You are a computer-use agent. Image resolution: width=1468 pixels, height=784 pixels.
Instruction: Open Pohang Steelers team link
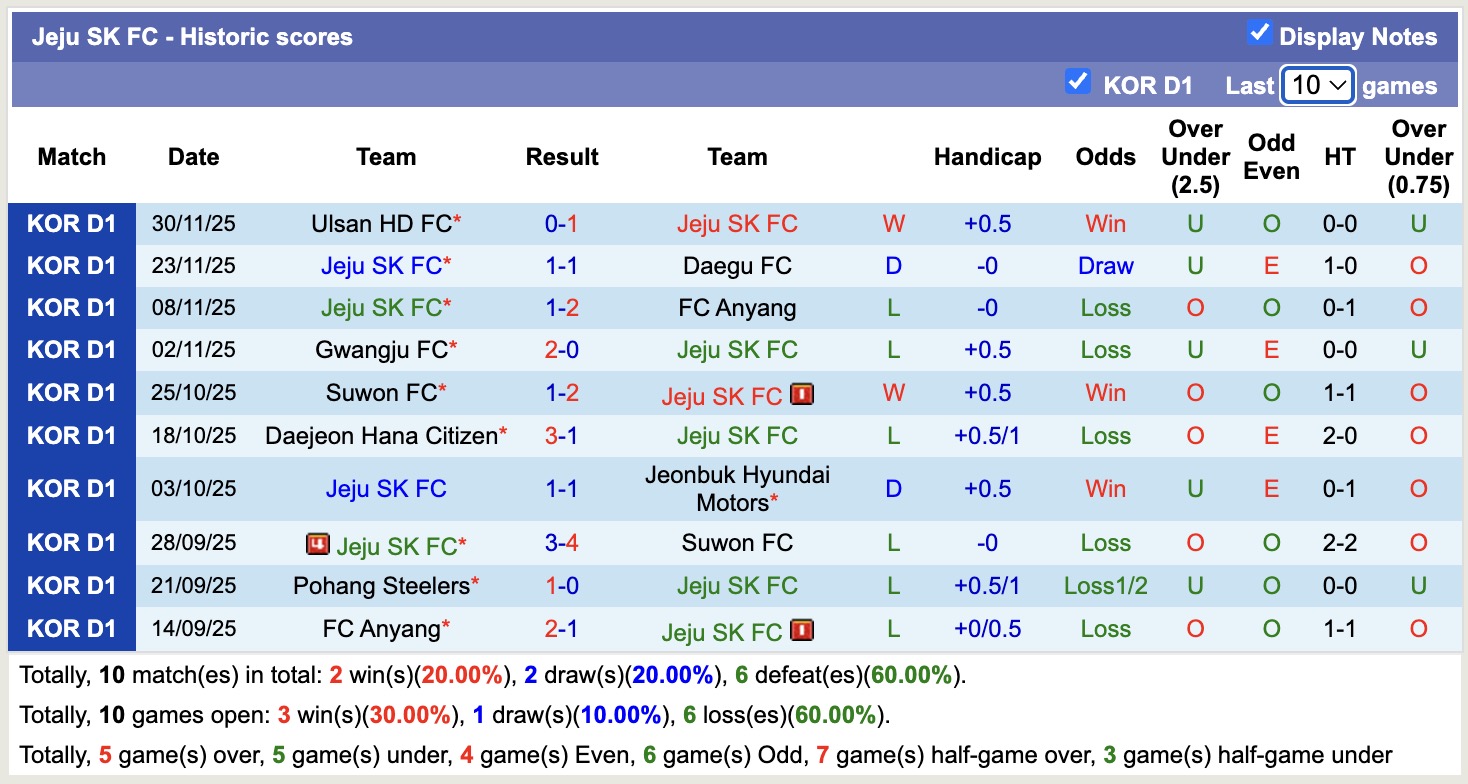pyautogui.click(x=381, y=586)
